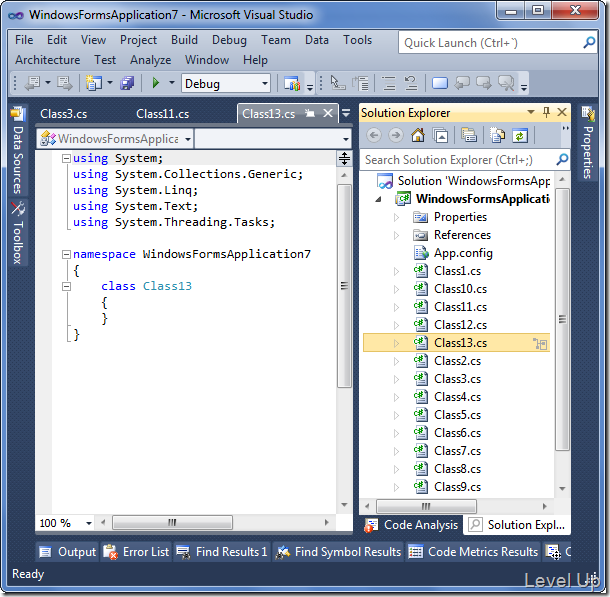Click Solution Explorer vertical scrollbar thumb
Screen dimensions: 610x597
point(562,319)
